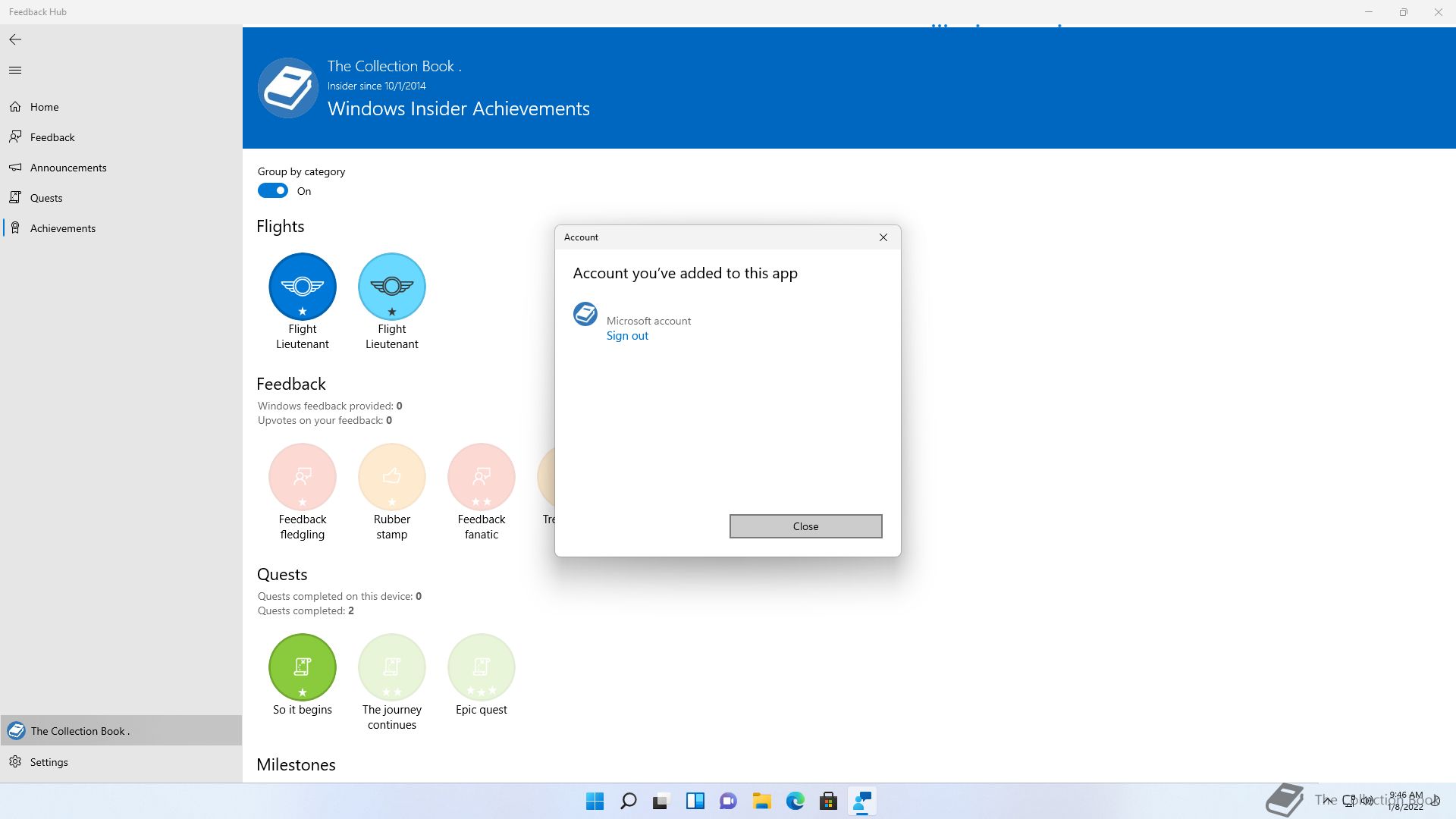This screenshot has height=819, width=1456.
Task: Click the Microsoft account label in the dialog
Action: point(649,321)
